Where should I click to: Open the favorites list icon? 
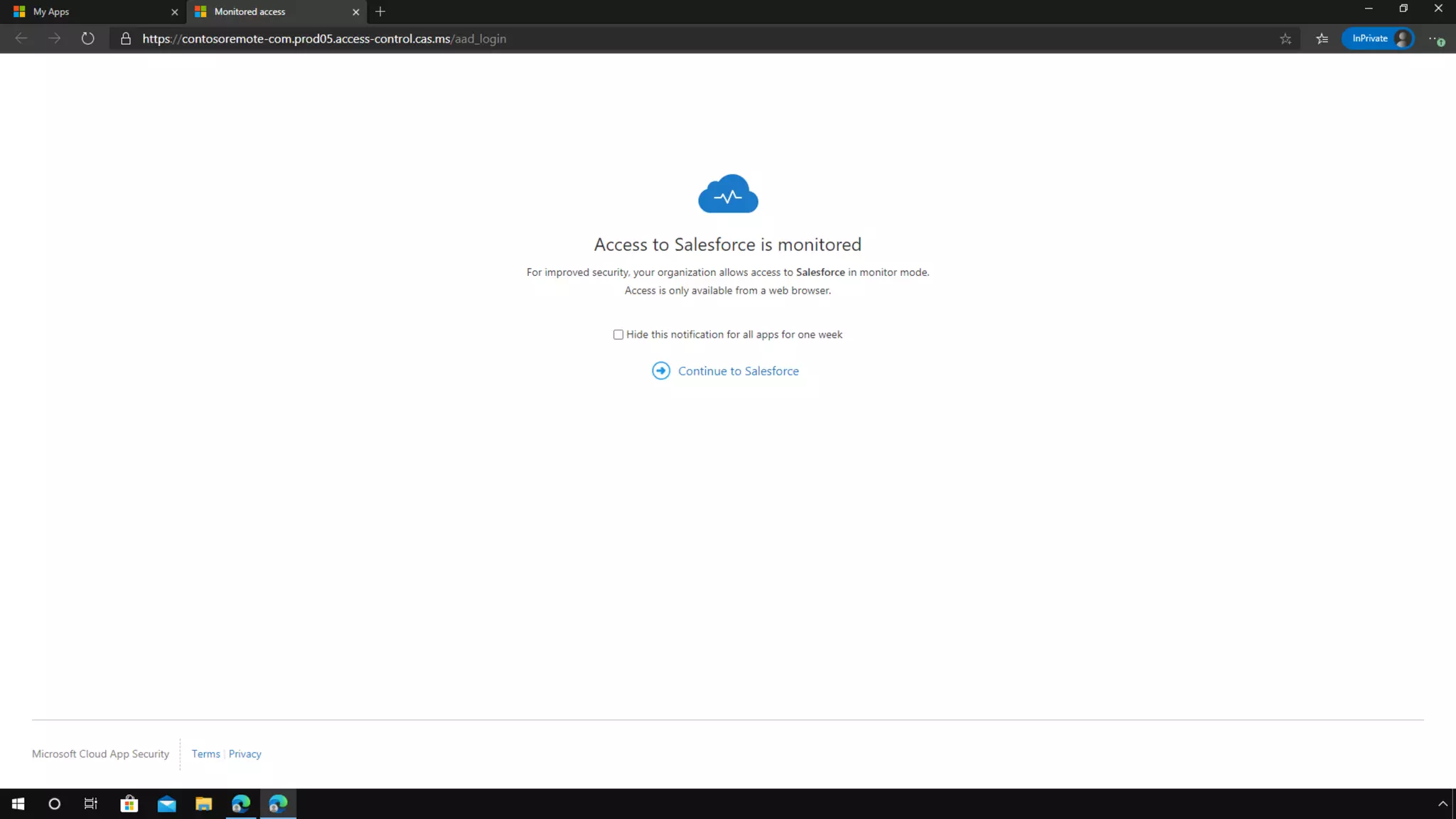[x=1322, y=38]
